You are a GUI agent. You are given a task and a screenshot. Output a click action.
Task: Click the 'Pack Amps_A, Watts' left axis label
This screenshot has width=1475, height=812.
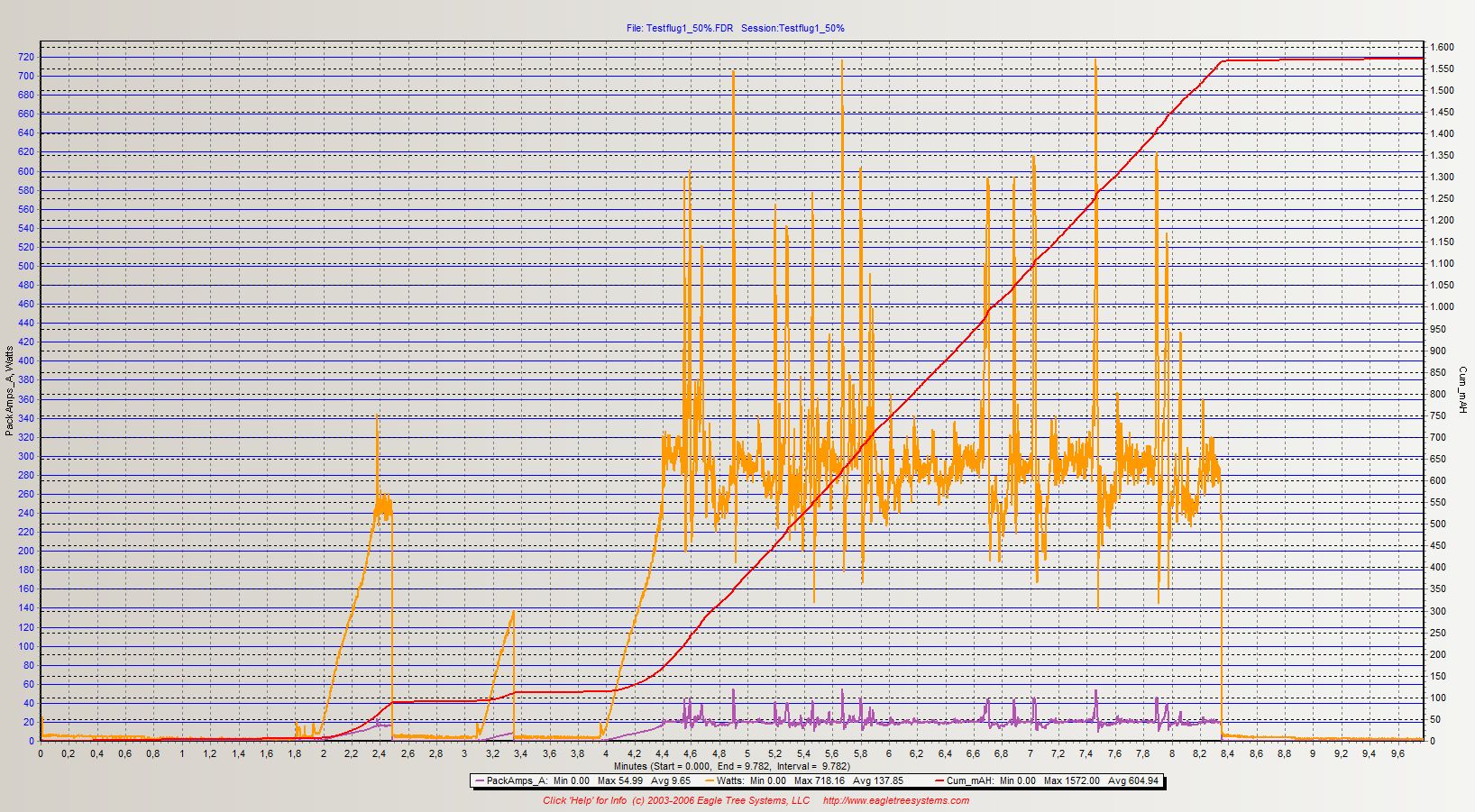point(9,391)
